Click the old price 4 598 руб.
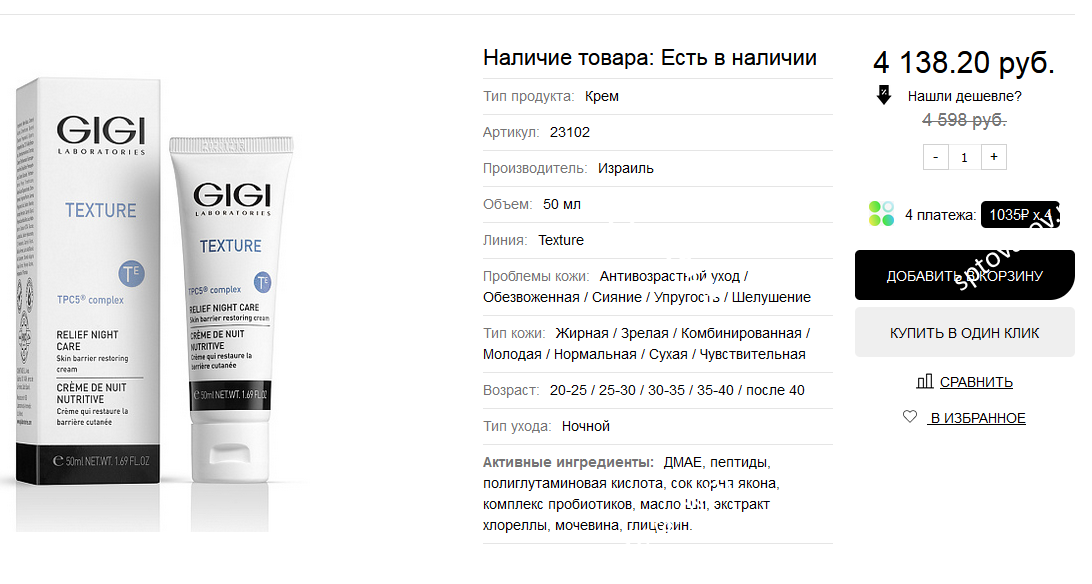 [964, 120]
